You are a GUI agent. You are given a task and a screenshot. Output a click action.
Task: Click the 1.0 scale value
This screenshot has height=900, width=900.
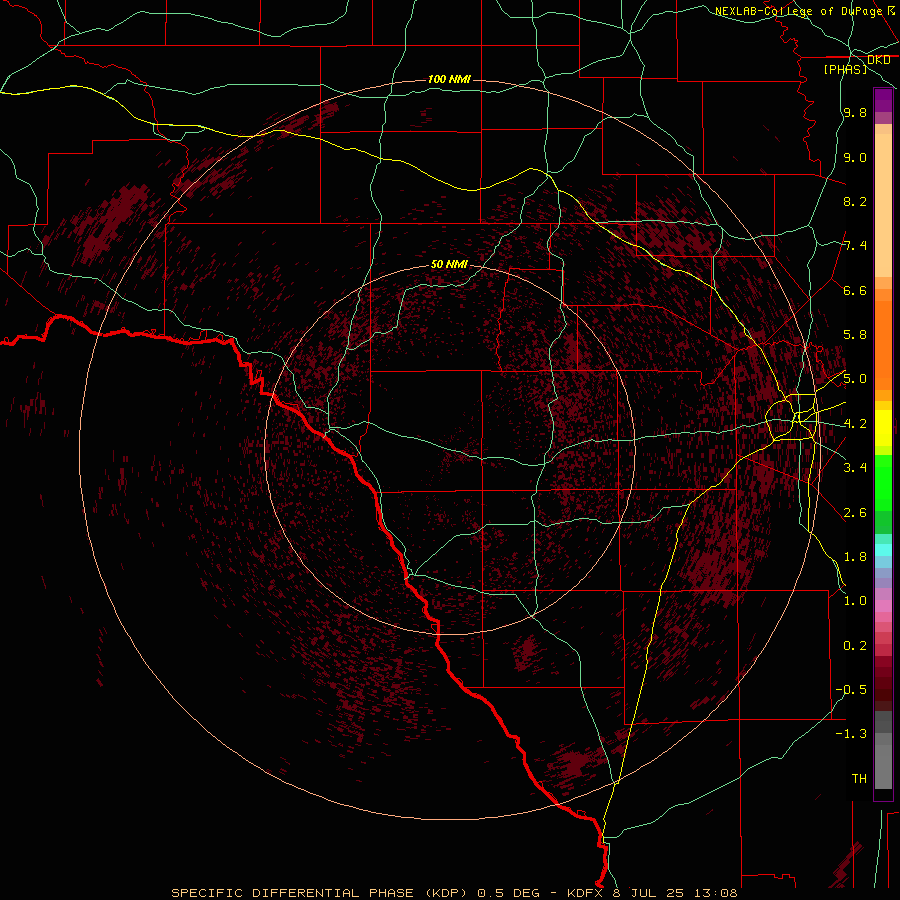[855, 601]
